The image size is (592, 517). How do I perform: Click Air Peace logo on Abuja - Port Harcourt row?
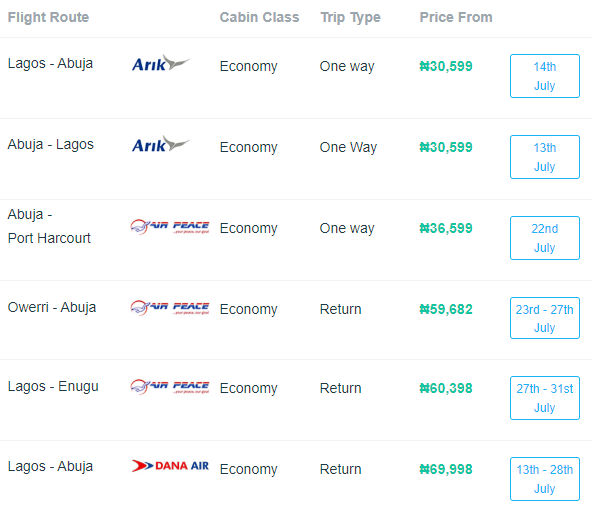(x=170, y=227)
